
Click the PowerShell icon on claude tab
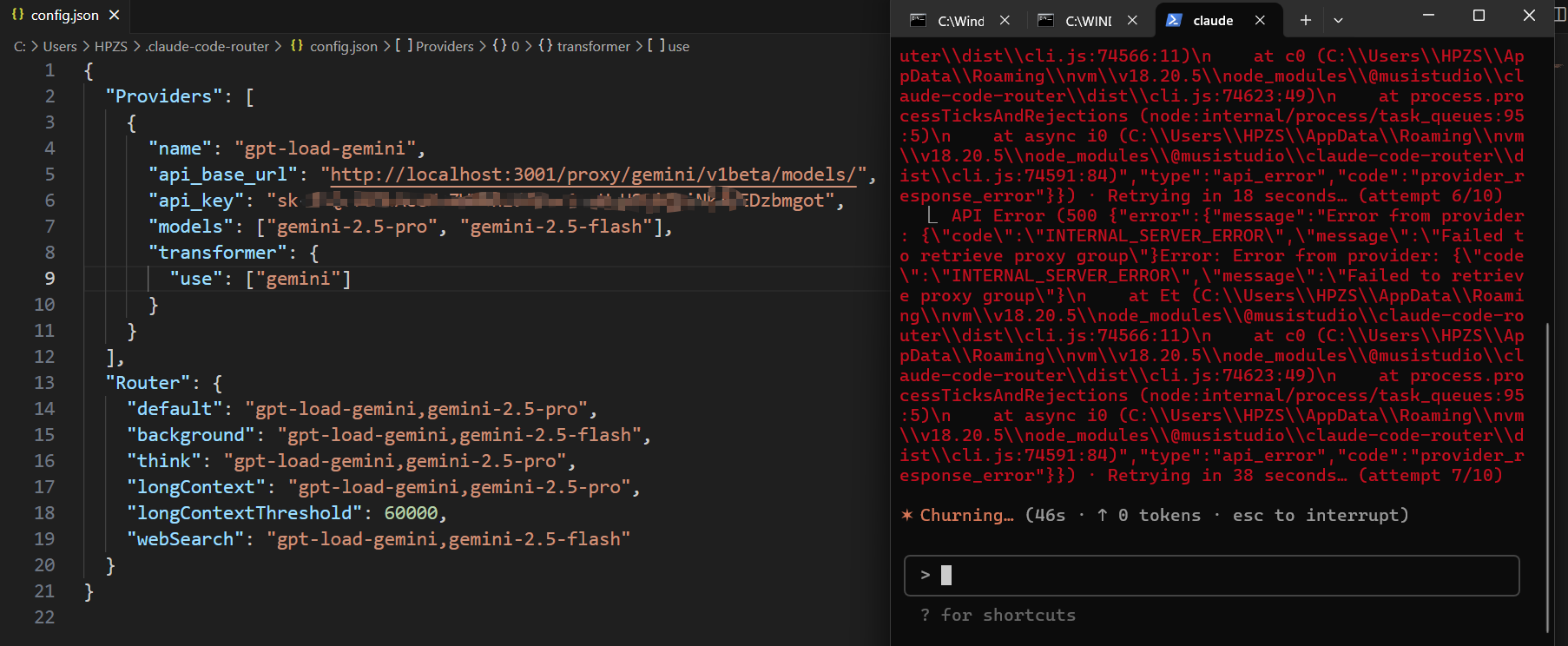(x=1174, y=20)
